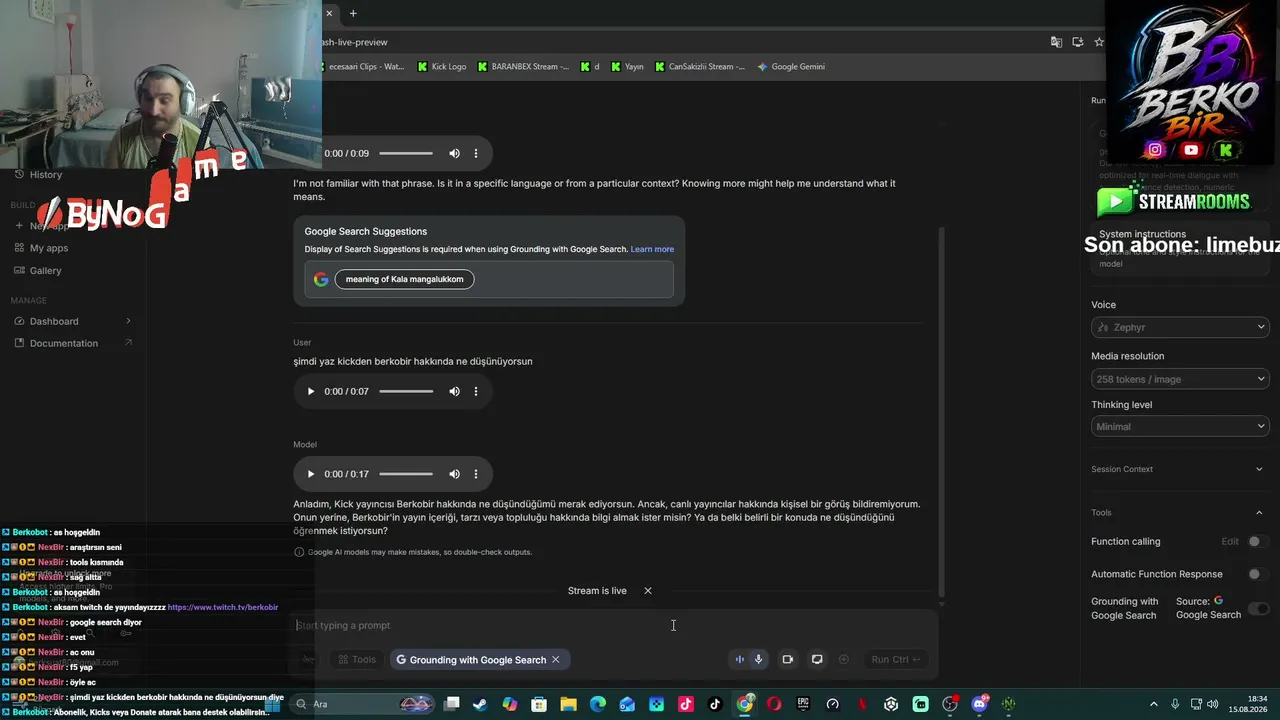Image resolution: width=1280 pixels, height=720 pixels.
Task: Open Discord from the taskbar
Action: (x=979, y=704)
